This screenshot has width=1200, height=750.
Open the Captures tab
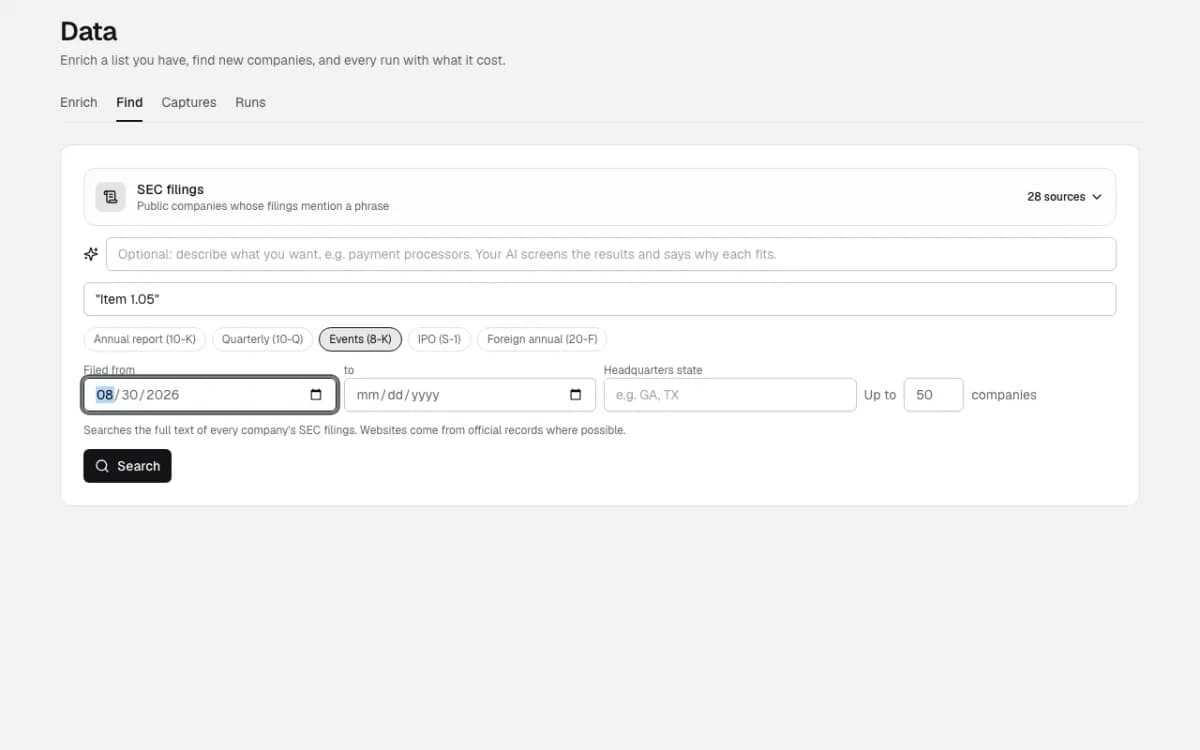[x=189, y=102]
